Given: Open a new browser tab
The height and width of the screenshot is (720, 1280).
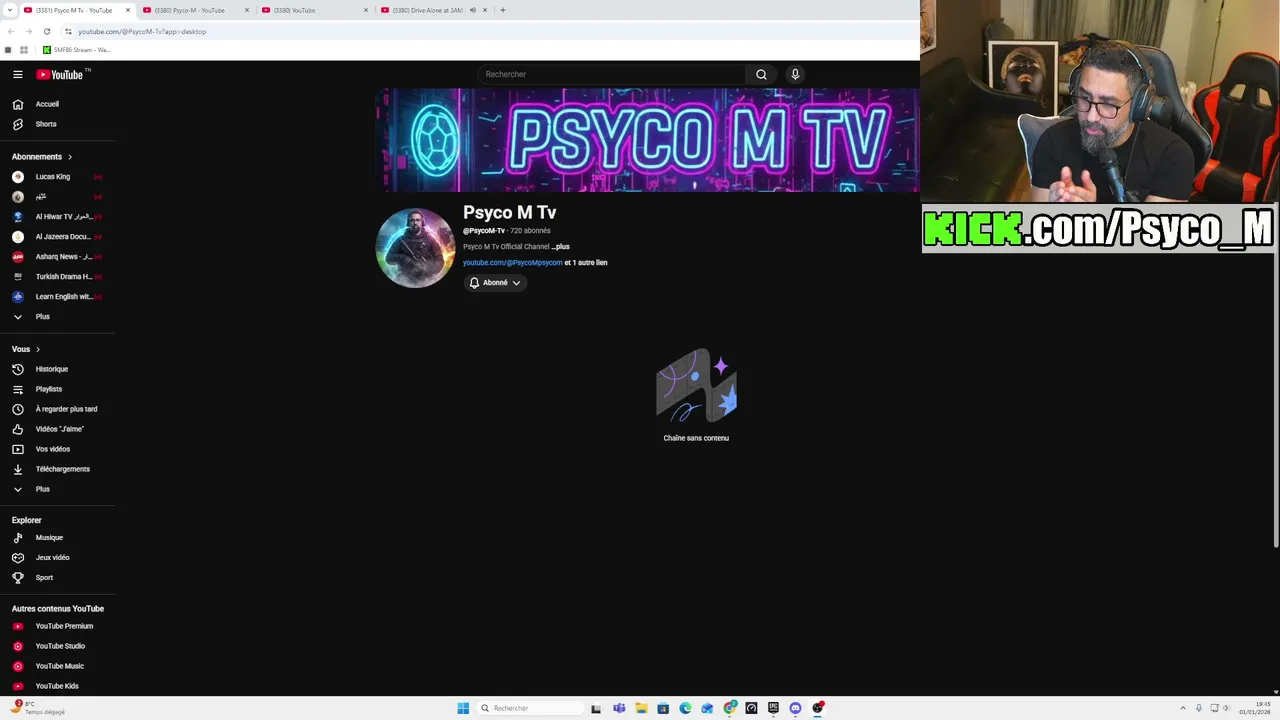Looking at the screenshot, I should pos(502,10).
